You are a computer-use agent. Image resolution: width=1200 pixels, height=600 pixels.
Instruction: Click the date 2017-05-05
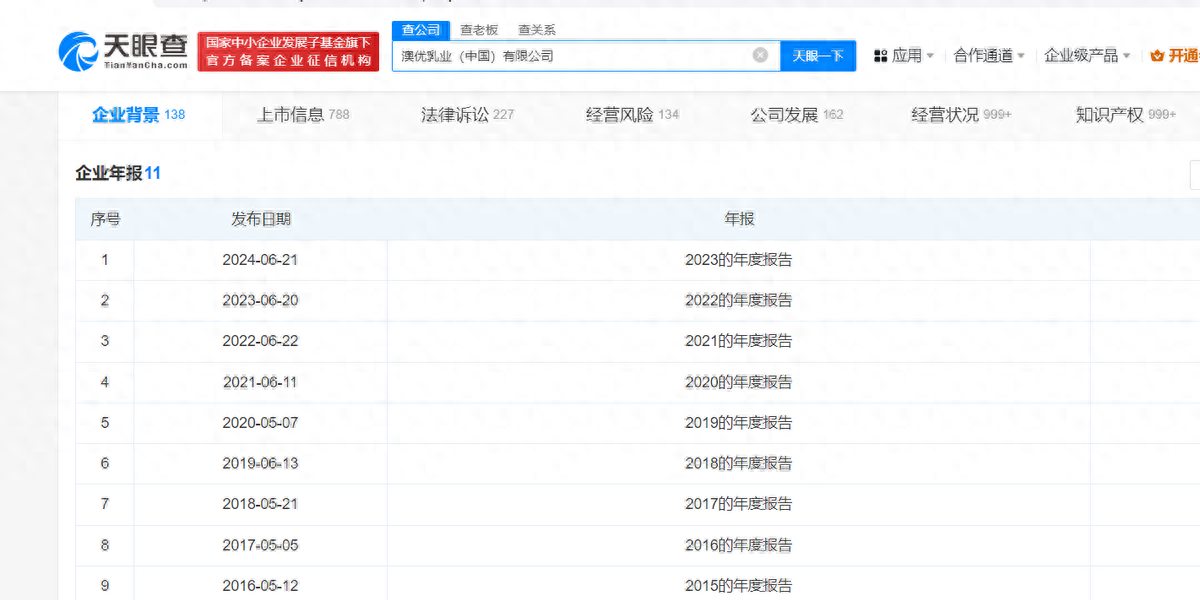[260, 545]
